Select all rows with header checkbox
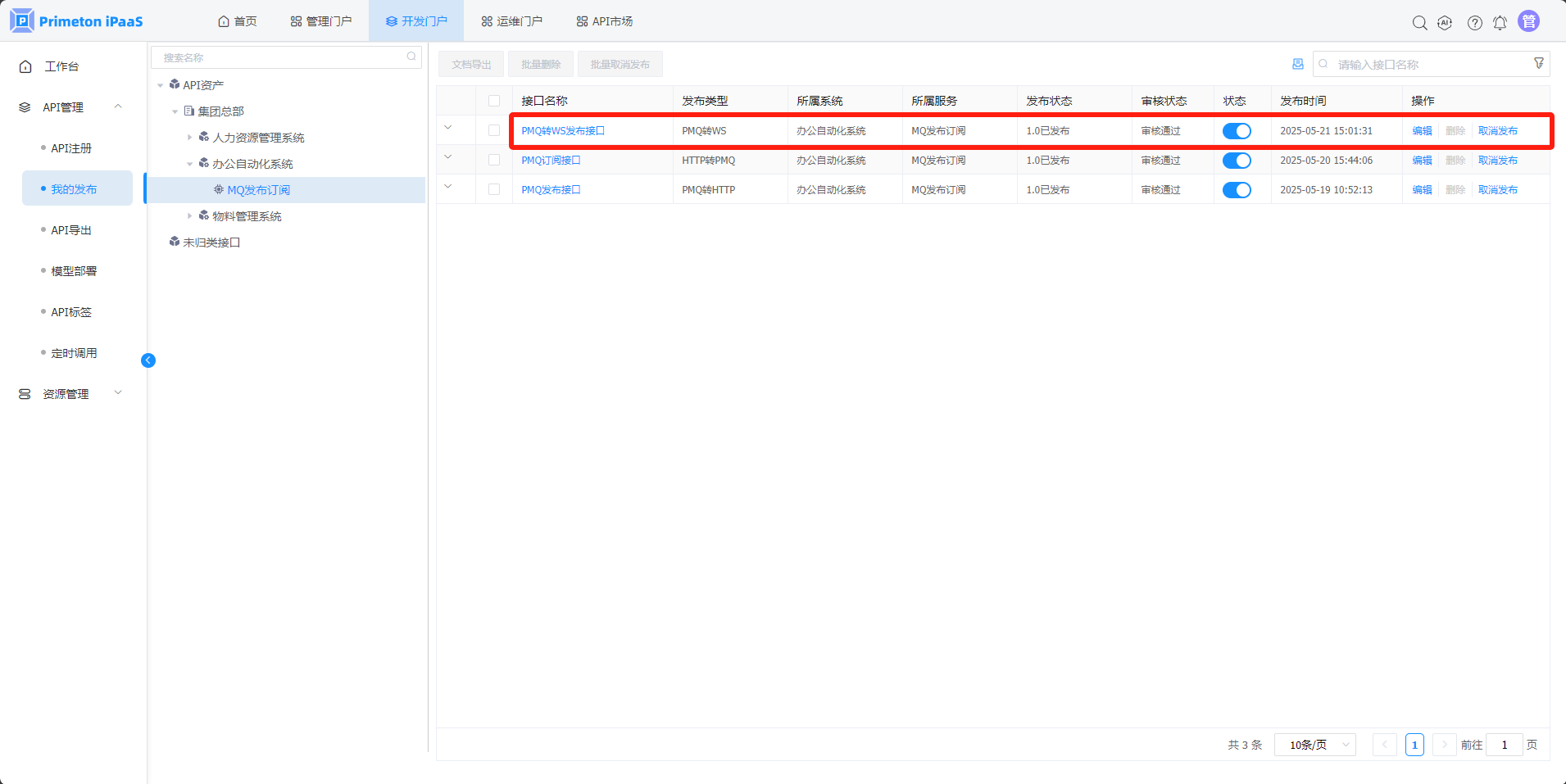 (494, 101)
